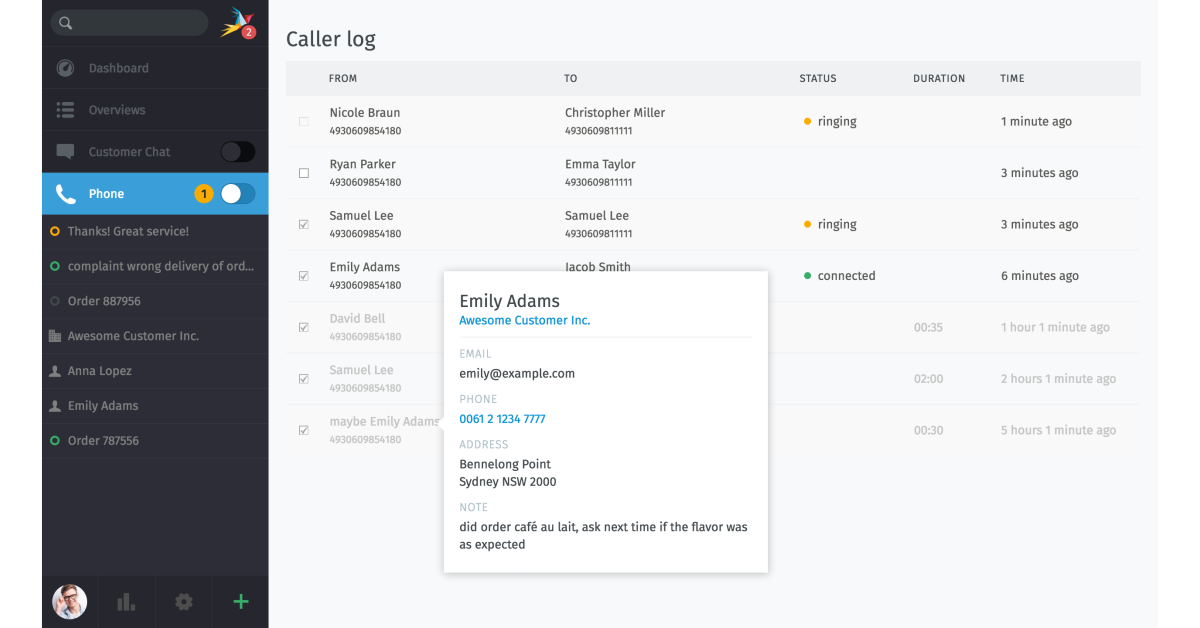Click the green plus new item icon
Image resolution: width=1200 pixels, height=628 pixels.
pyautogui.click(x=240, y=601)
